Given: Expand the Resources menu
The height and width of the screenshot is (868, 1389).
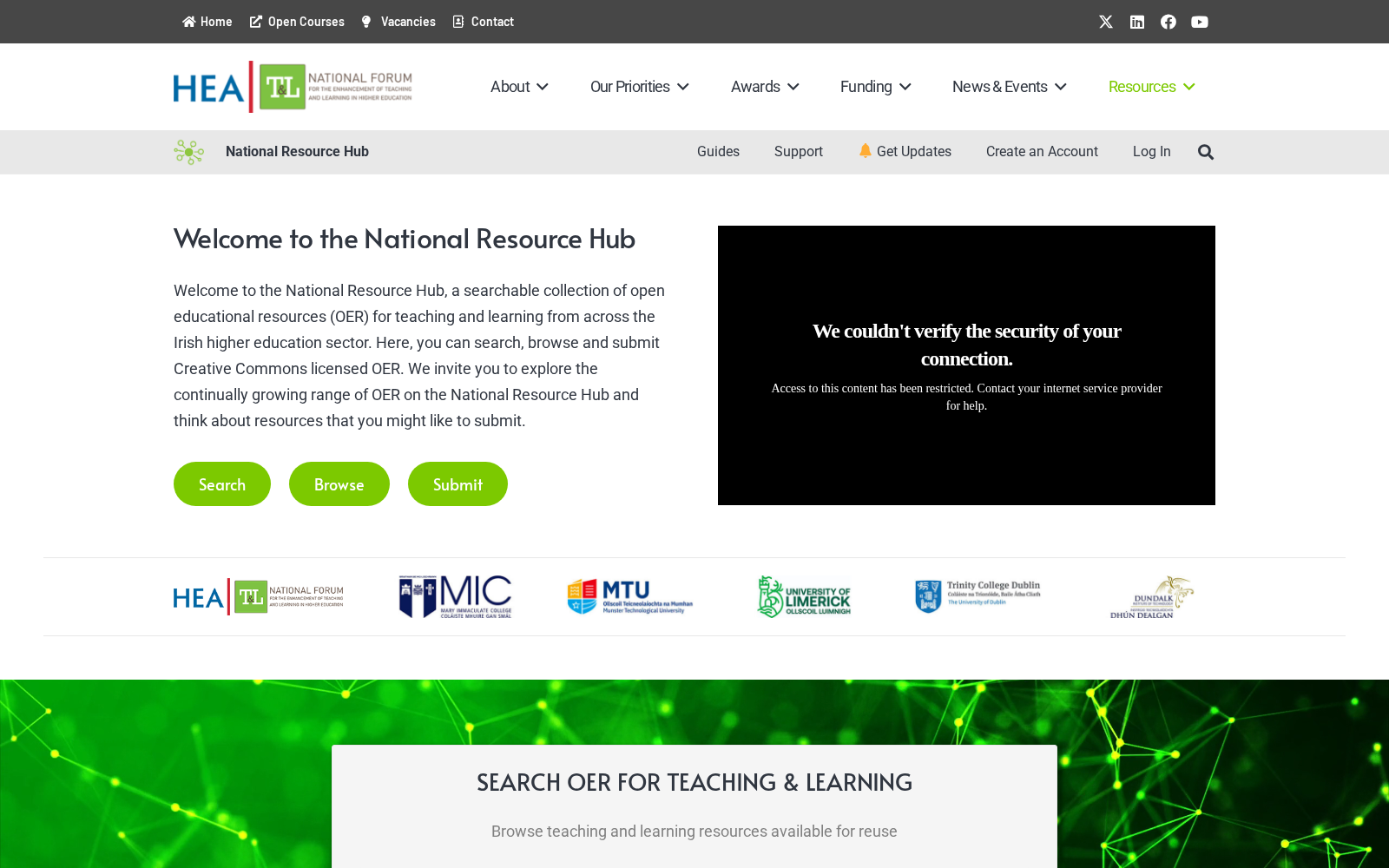Looking at the screenshot, I should tap(1152, 87).
